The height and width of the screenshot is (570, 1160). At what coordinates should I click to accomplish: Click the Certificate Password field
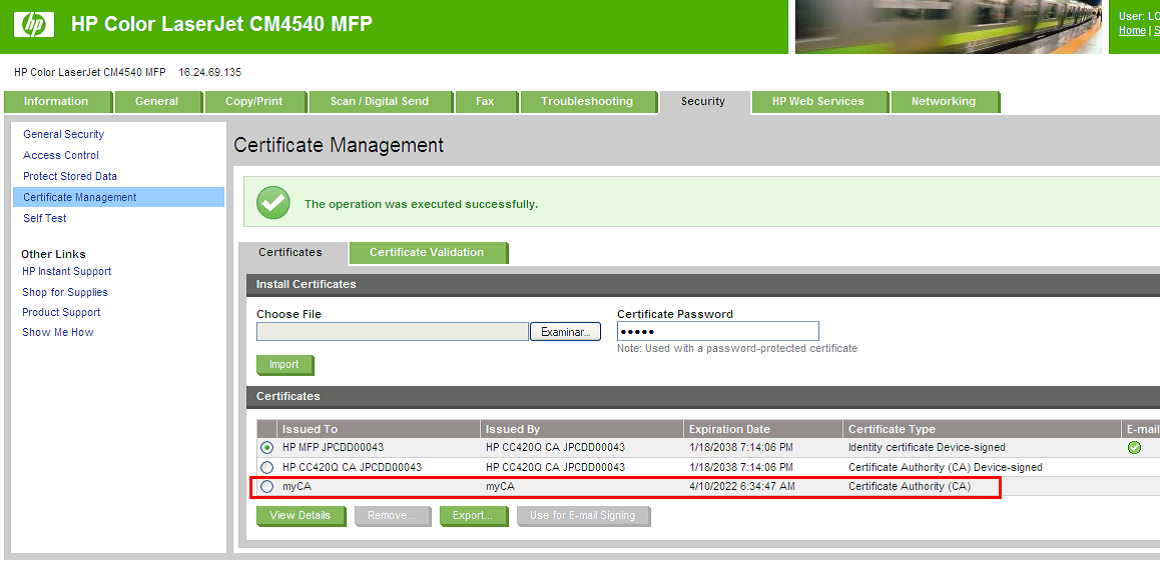click(x=717, y=331)
